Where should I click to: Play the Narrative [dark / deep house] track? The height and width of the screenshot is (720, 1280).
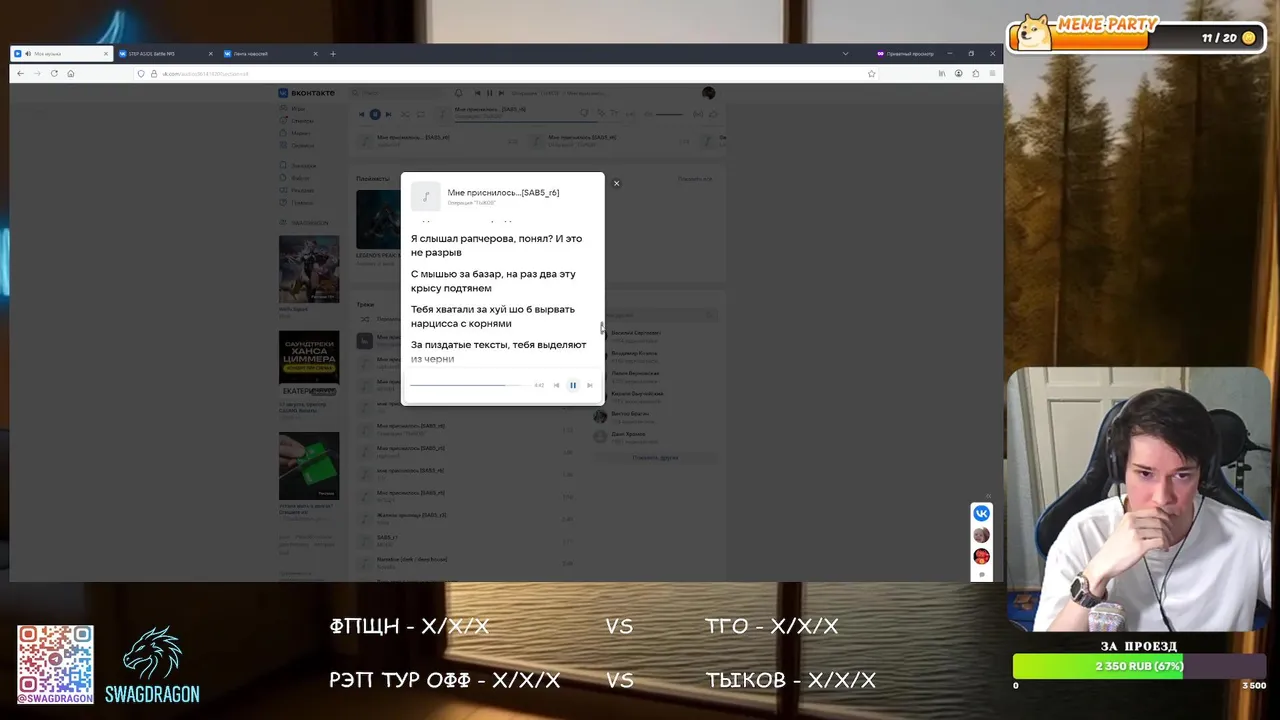point(460,563)
